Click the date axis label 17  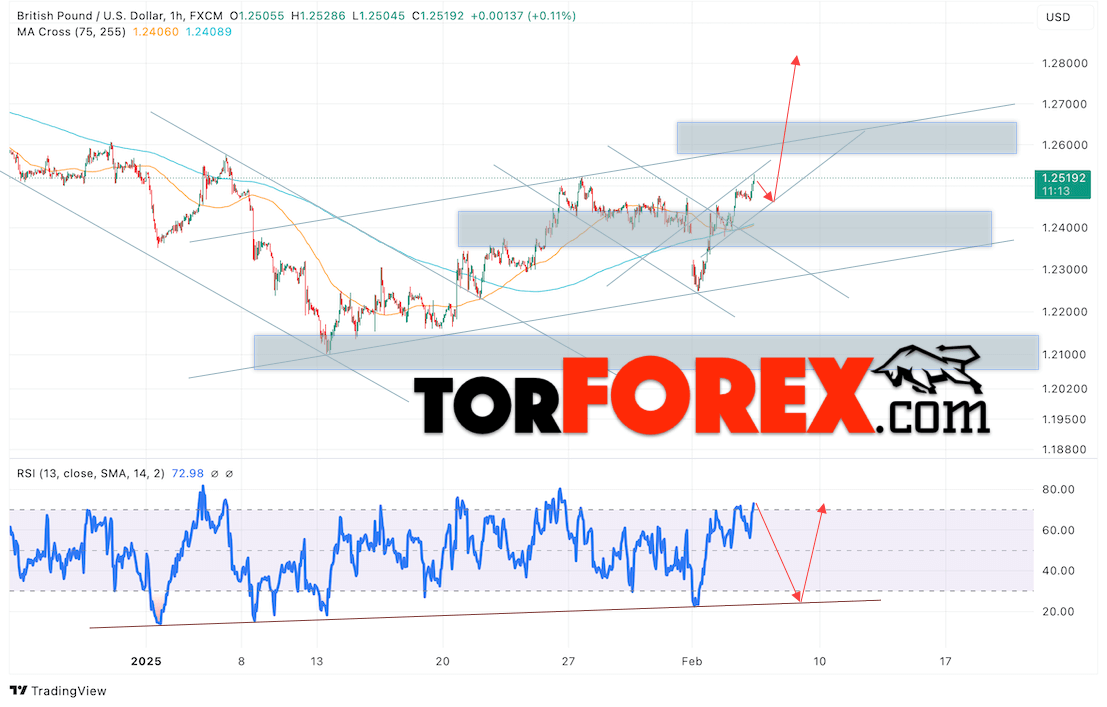(945, 661)
